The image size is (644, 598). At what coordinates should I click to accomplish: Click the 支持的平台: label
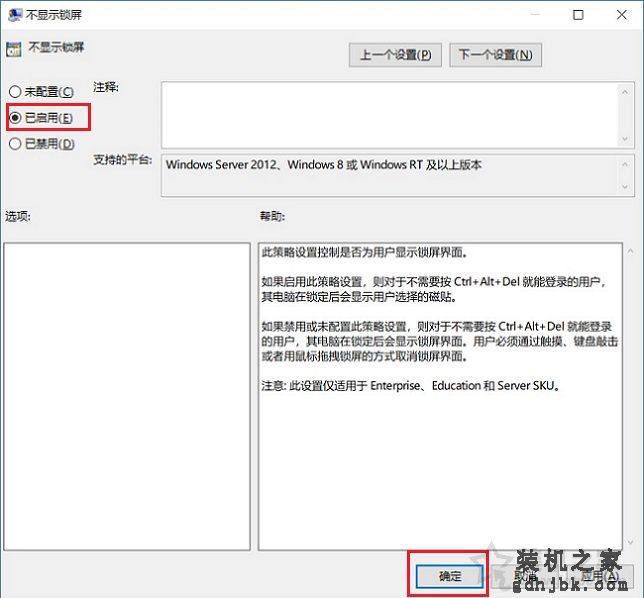pos(122,159)
